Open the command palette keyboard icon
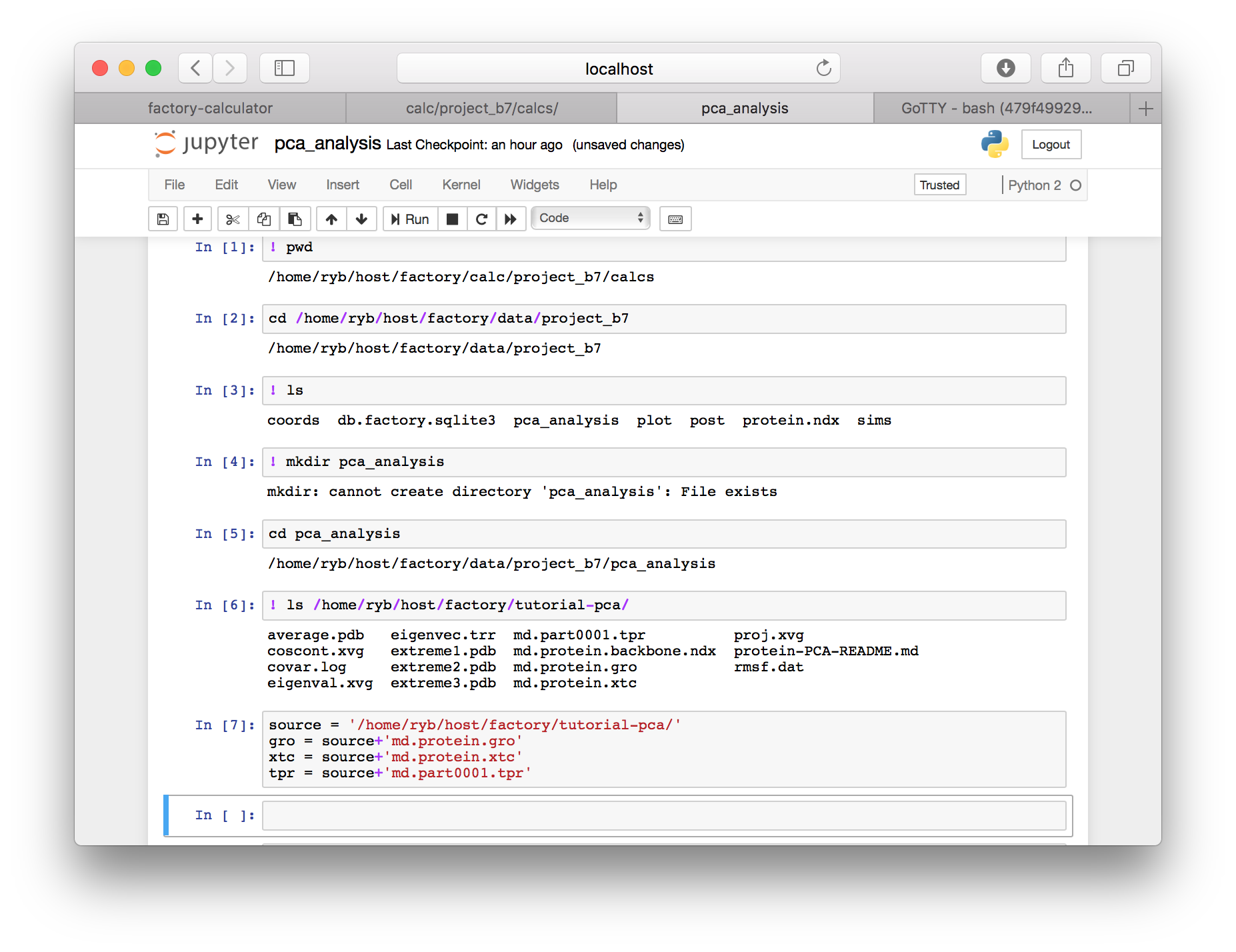 (675, 219)
